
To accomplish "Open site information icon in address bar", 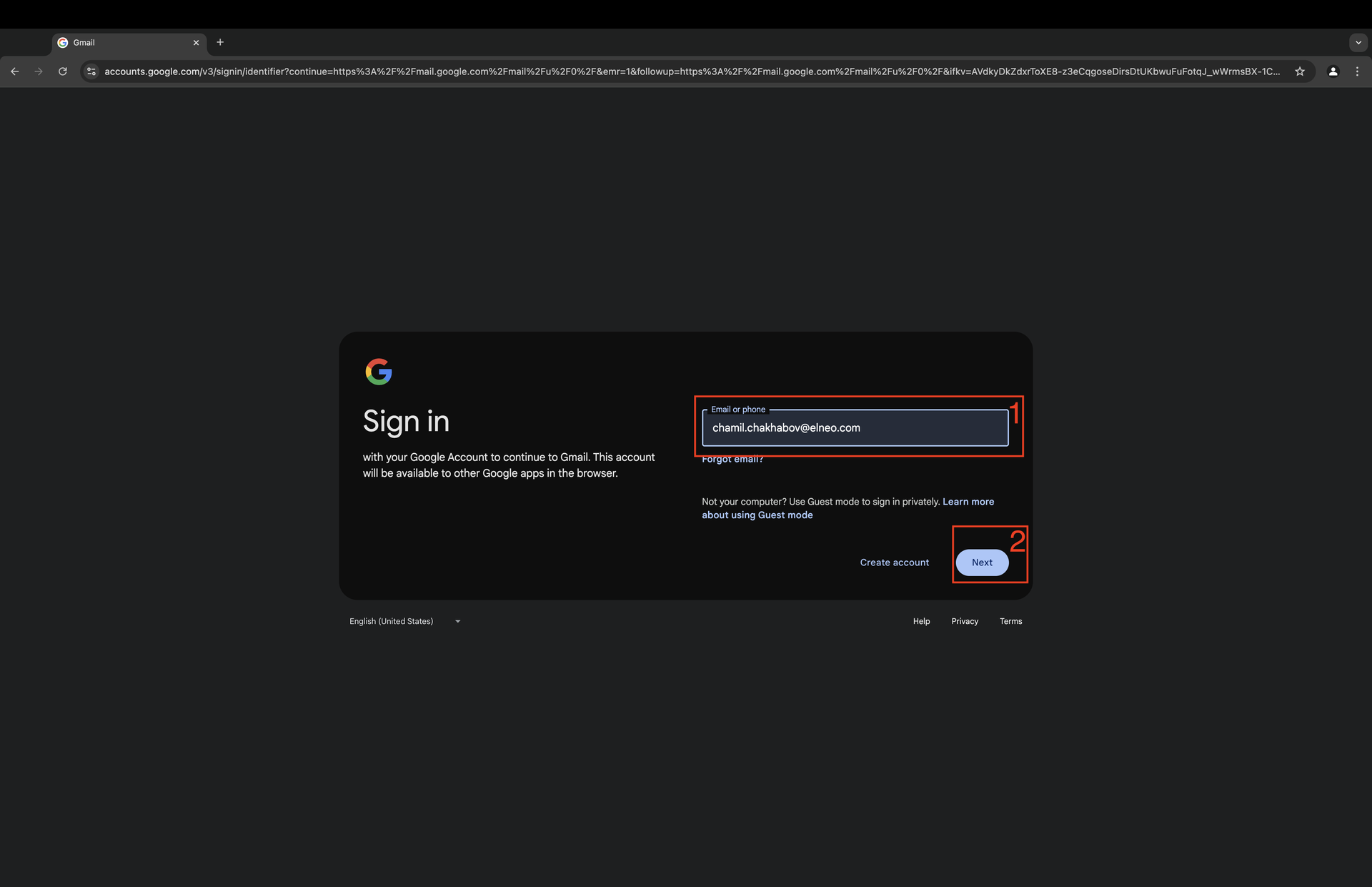I will click(91, 71).
